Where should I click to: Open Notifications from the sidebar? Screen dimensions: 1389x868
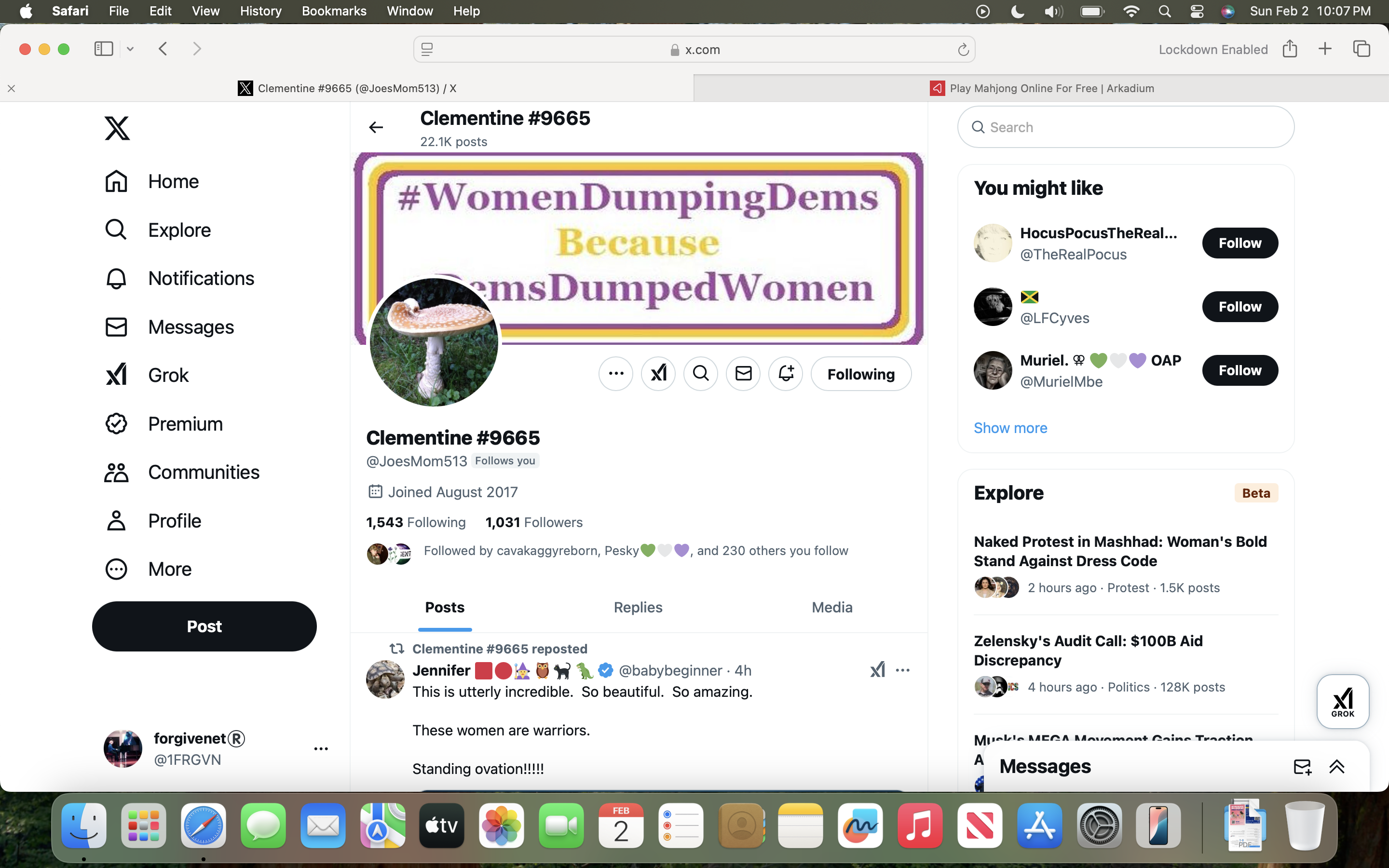(179, 278)
